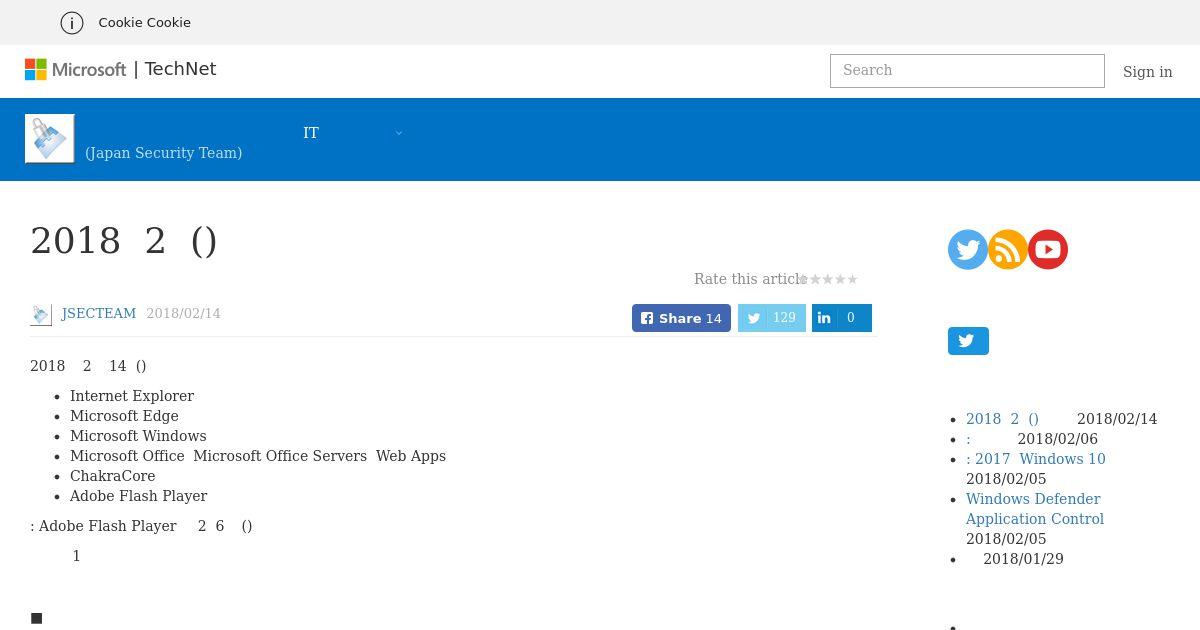Open the JSECTEAM author profile link
1200x630 pixels.
click(x=99, y=313)
